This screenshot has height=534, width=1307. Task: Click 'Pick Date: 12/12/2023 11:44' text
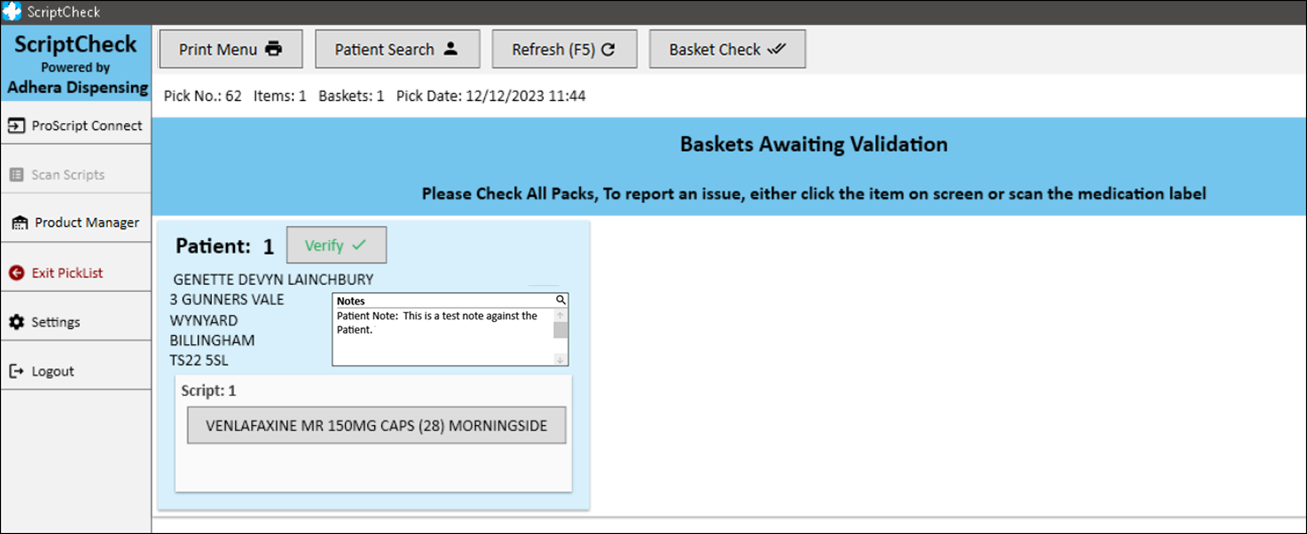(491, 97)
